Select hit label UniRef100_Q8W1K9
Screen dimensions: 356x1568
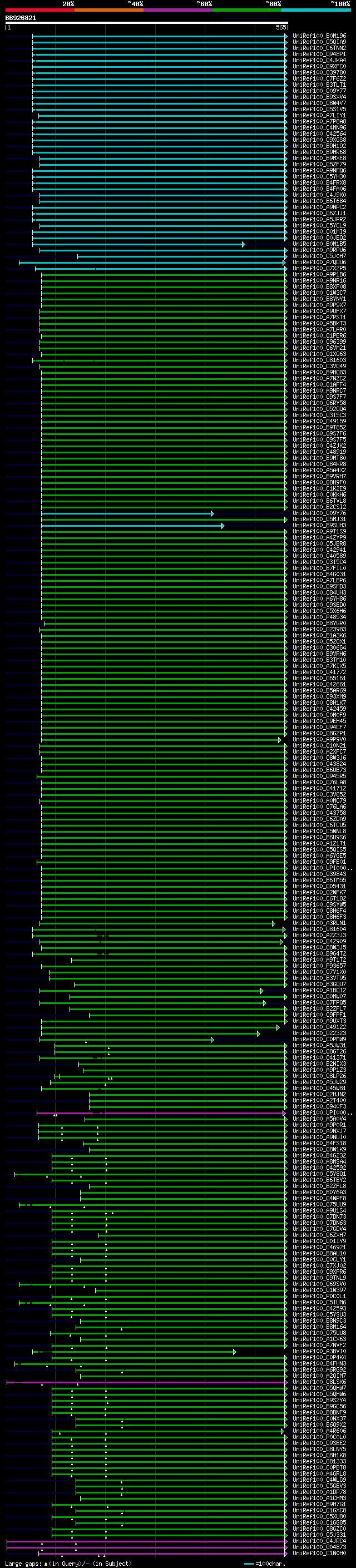[x=319, y=1149]
